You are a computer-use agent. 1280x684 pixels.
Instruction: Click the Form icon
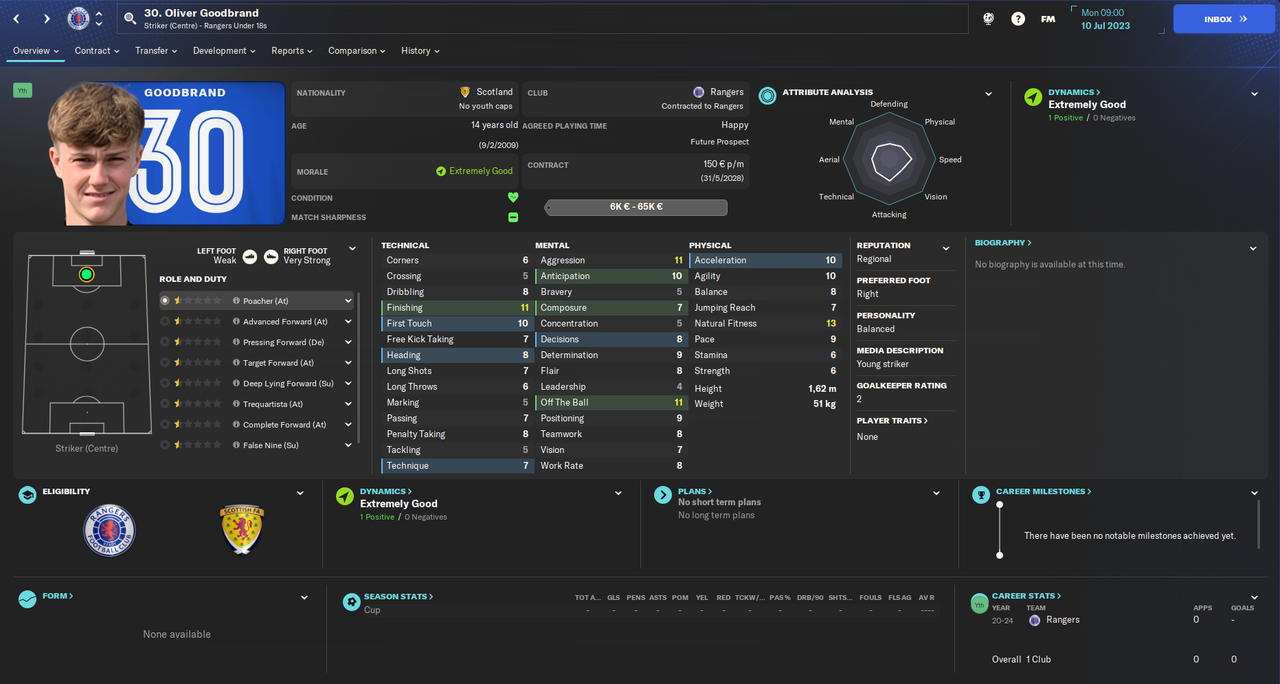pyautogui.click(x=27, y=599)
